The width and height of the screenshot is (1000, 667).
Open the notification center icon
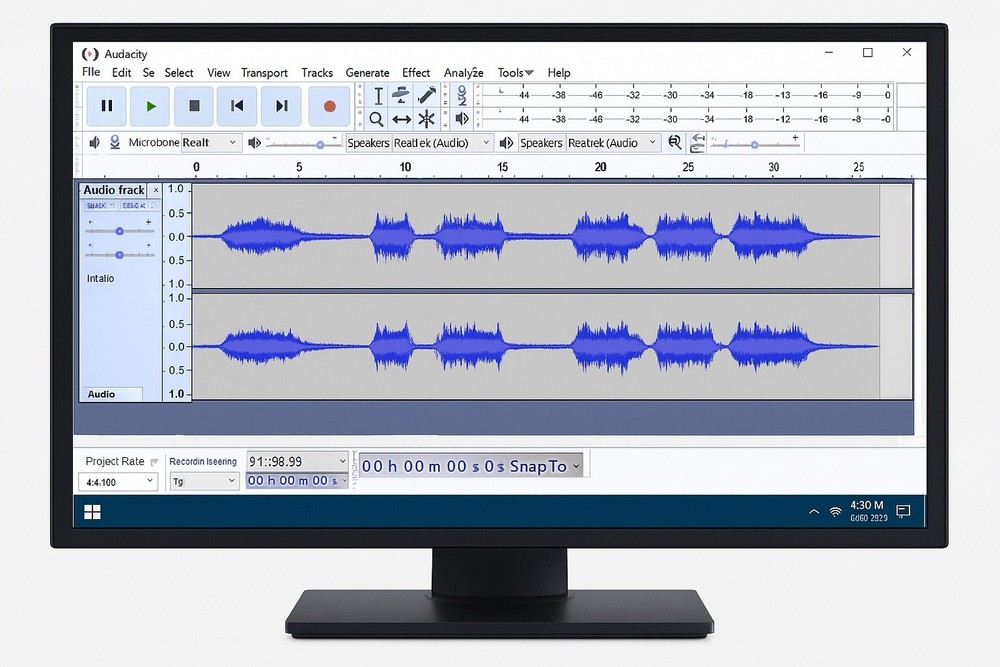[903, 511]
